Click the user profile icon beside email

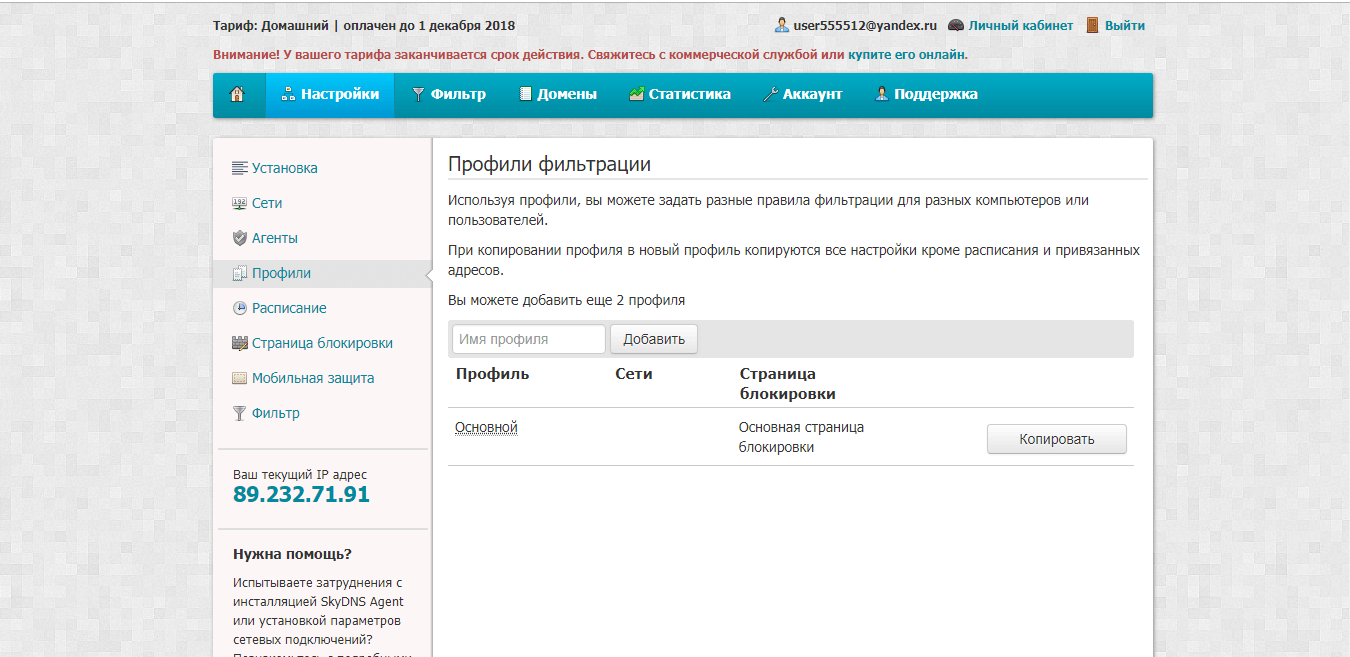(782, 26)
